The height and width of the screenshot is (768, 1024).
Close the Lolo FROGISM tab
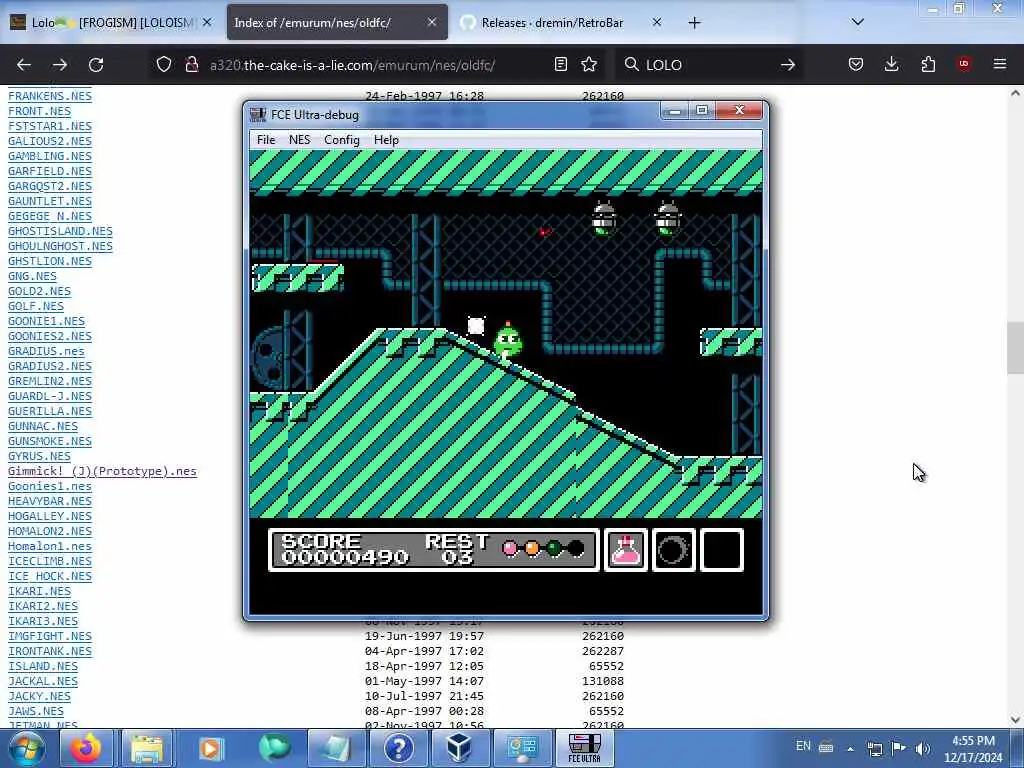coord(207,22)
